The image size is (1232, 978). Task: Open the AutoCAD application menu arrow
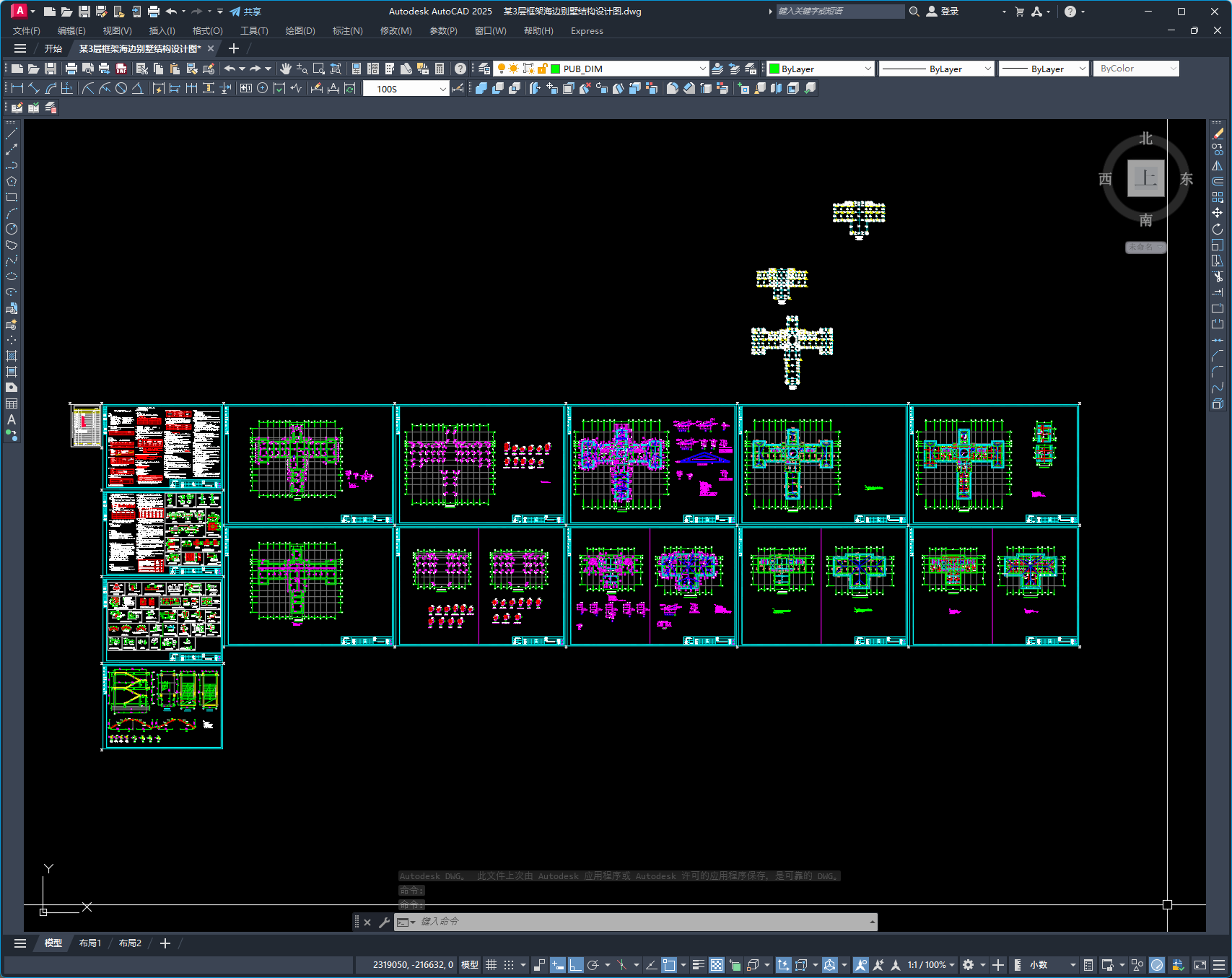(32, 12)
